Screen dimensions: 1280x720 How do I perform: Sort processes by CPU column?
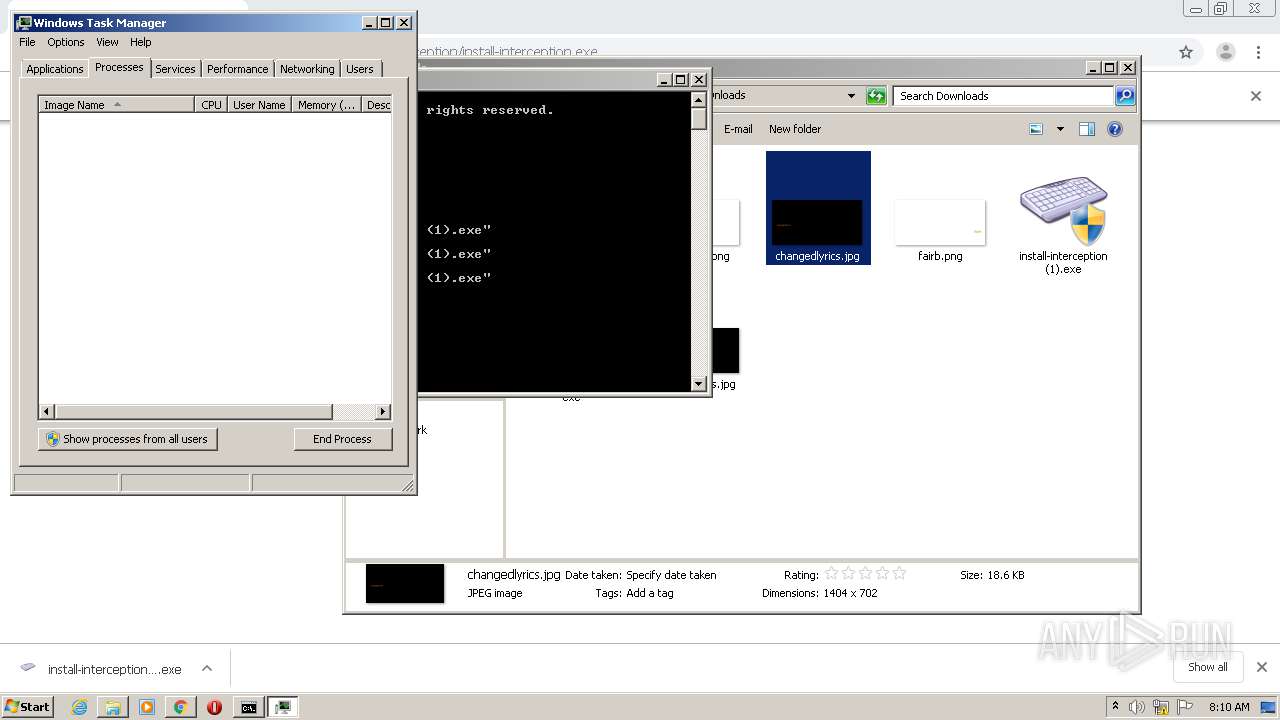click(x=211, y=104)
